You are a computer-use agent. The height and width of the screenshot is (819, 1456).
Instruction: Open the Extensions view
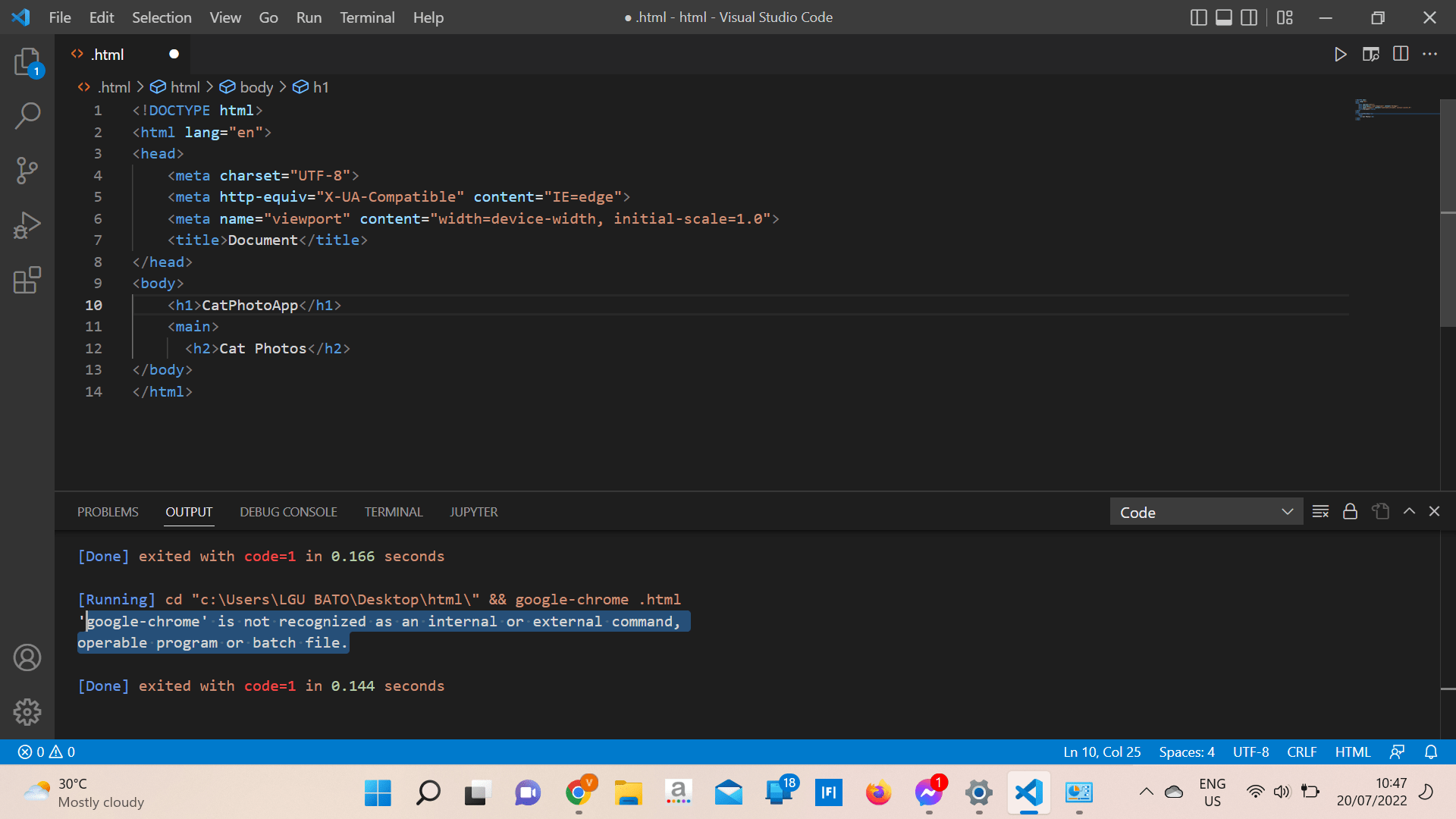[x=27, y=280]
